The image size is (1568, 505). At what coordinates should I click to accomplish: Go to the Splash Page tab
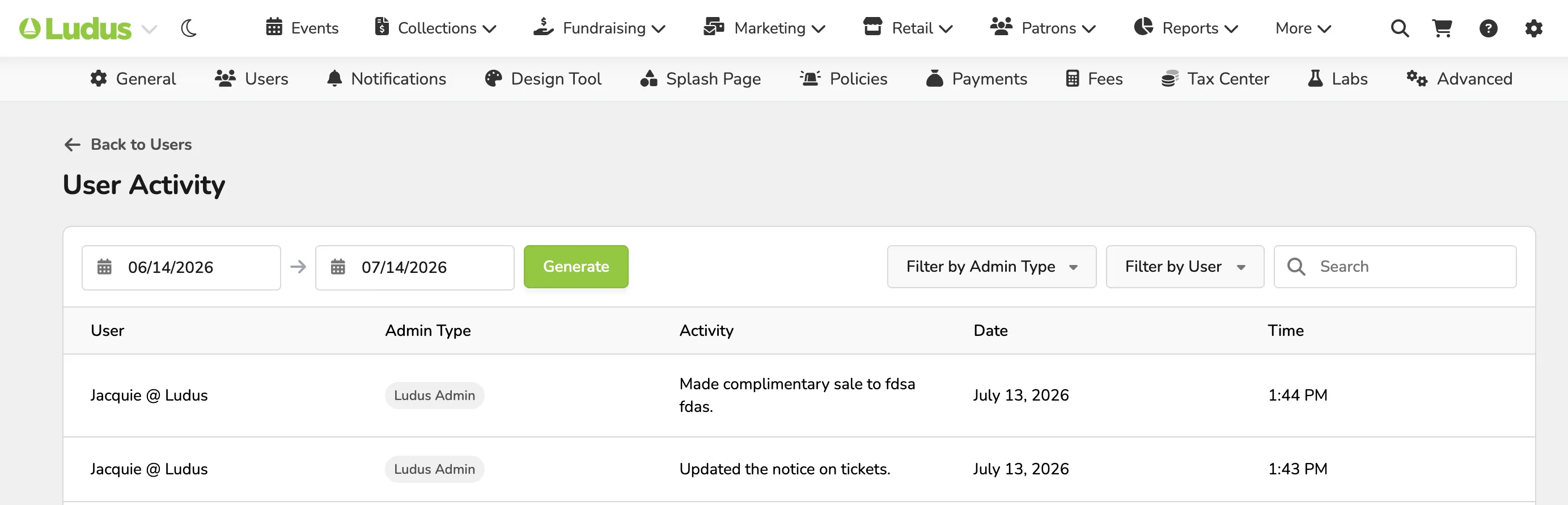coord(701,78)
